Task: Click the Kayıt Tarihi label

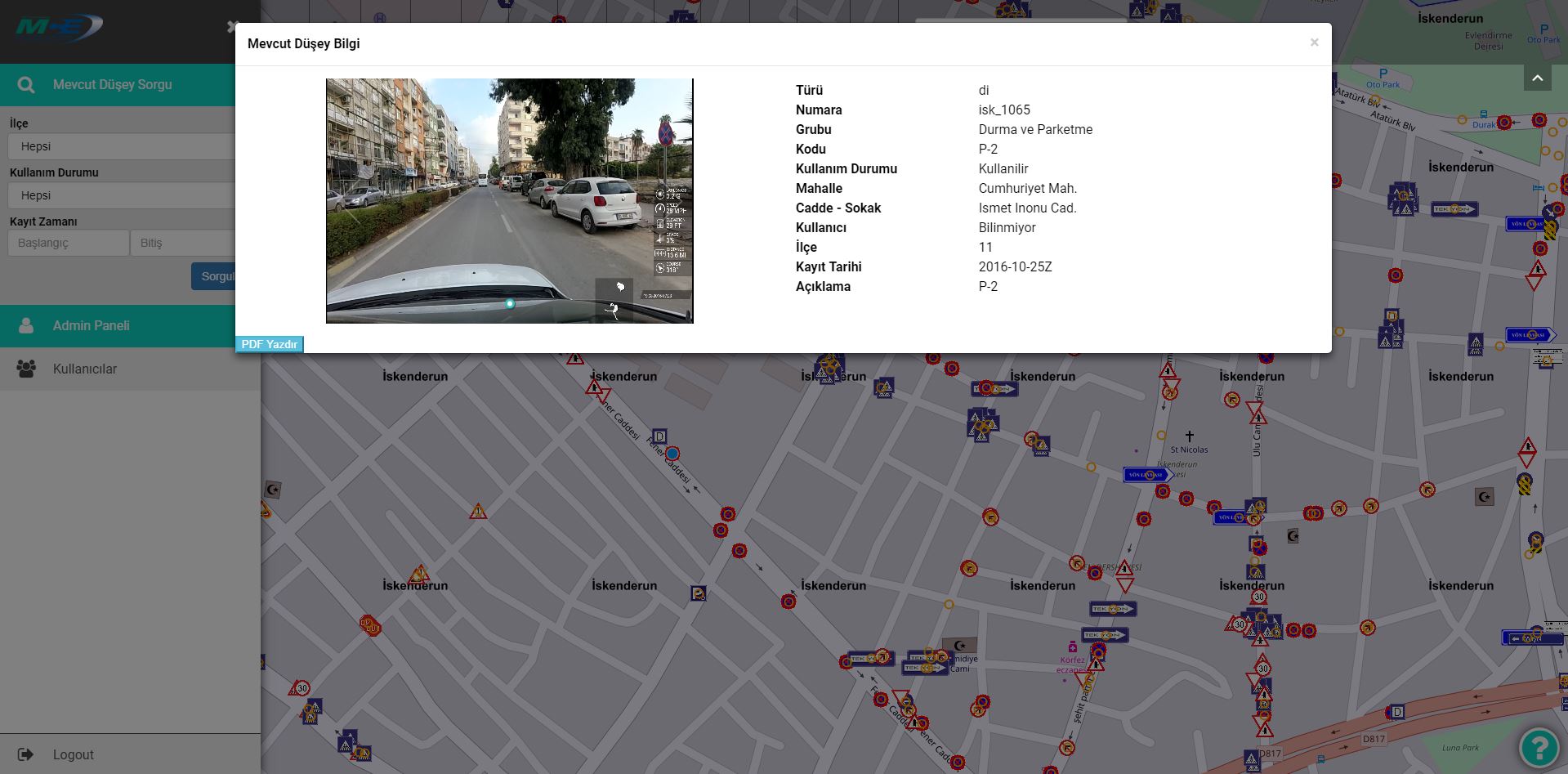Action: point(829,266)
